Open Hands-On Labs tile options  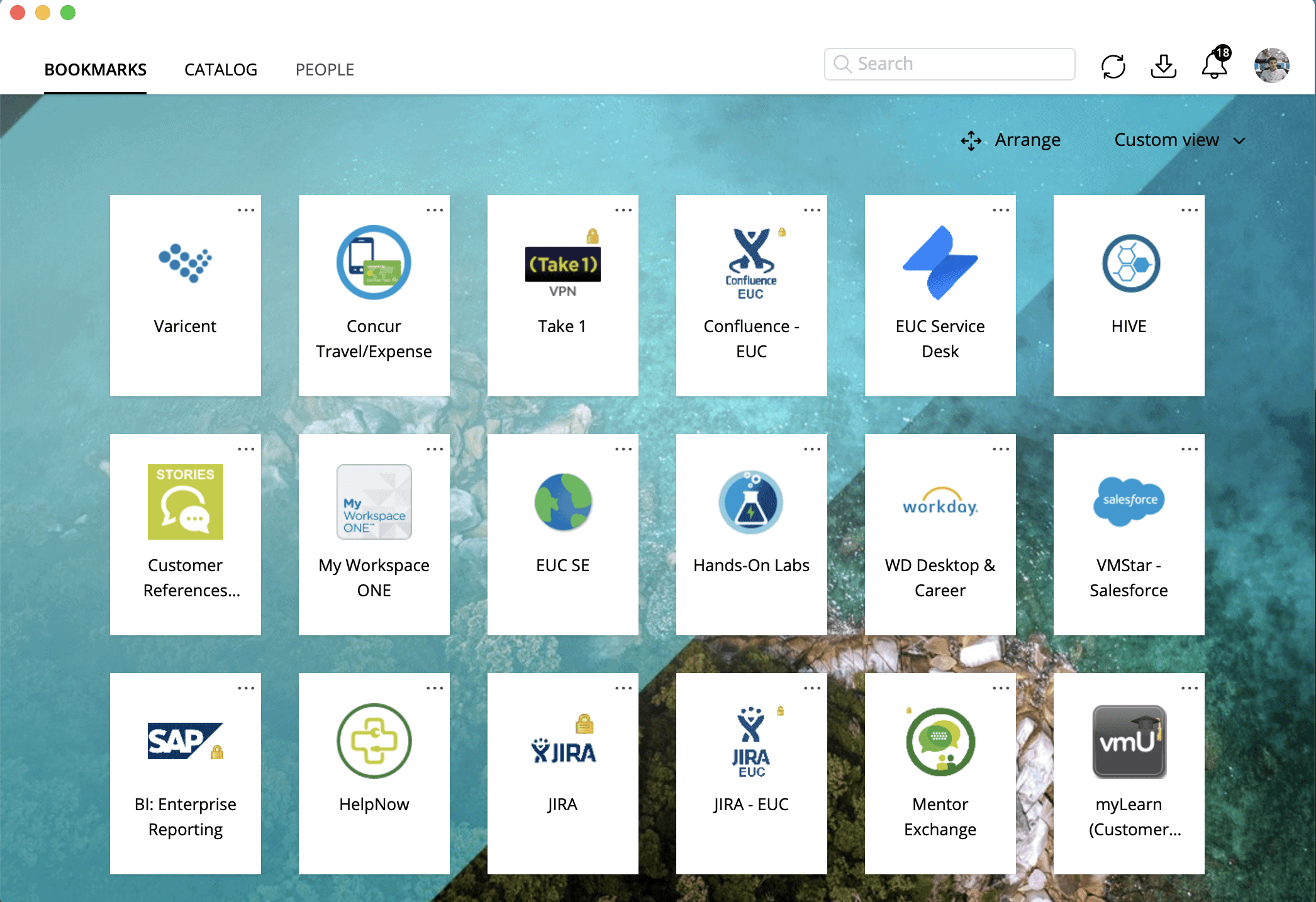click(x=812, y=449)
